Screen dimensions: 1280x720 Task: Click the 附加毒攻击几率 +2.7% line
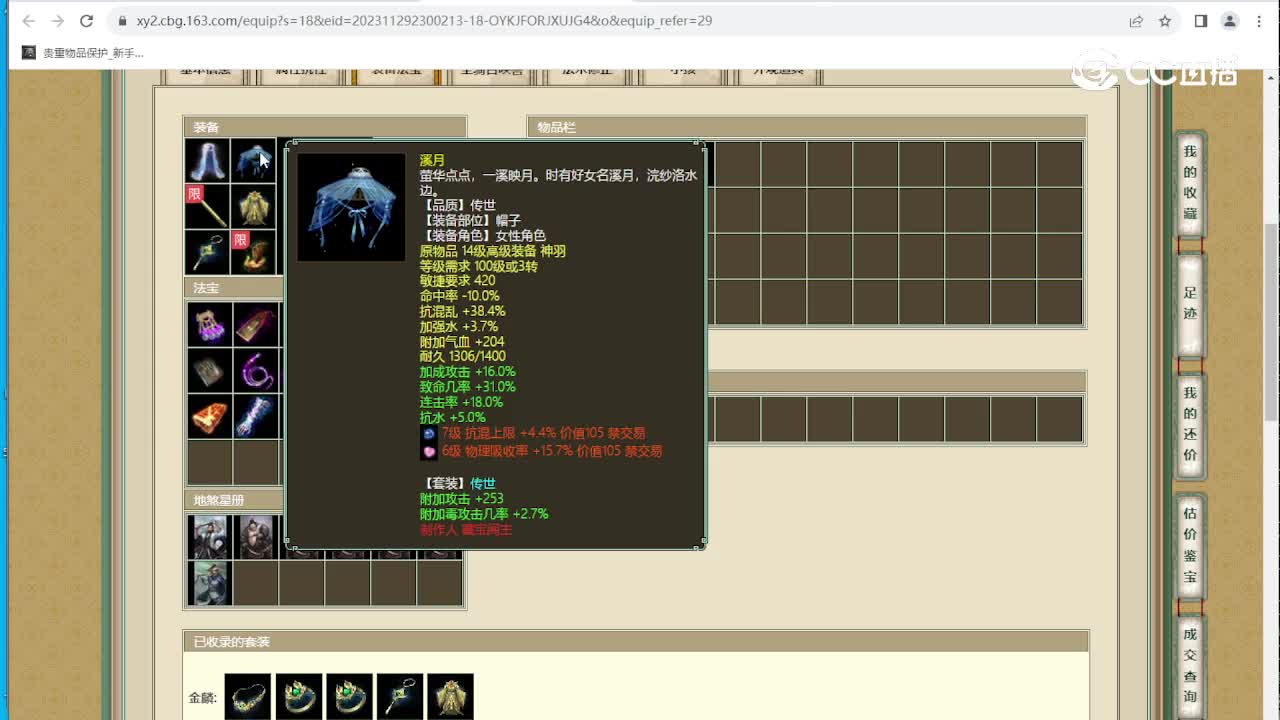coord(484,514)
